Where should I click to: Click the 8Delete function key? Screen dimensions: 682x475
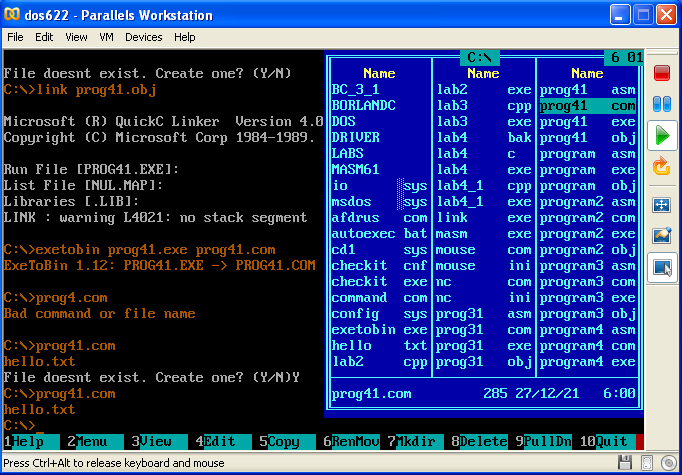pyautogui.click(x=479, y=442)
